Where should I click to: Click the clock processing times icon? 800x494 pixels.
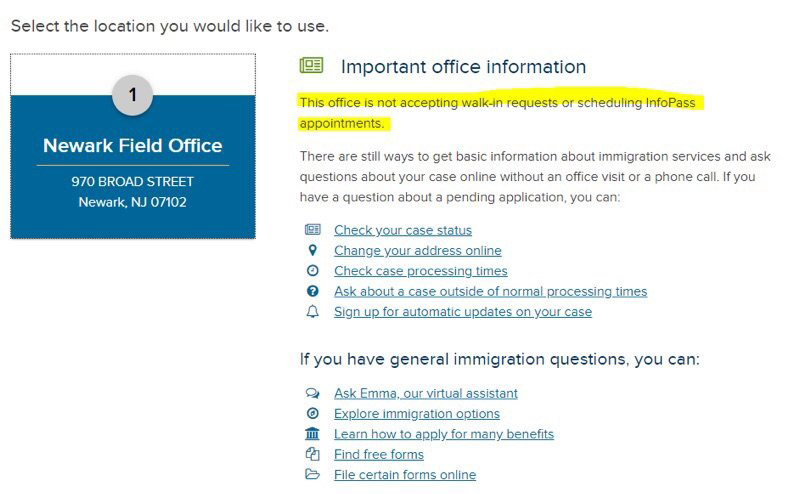(313, 270)
